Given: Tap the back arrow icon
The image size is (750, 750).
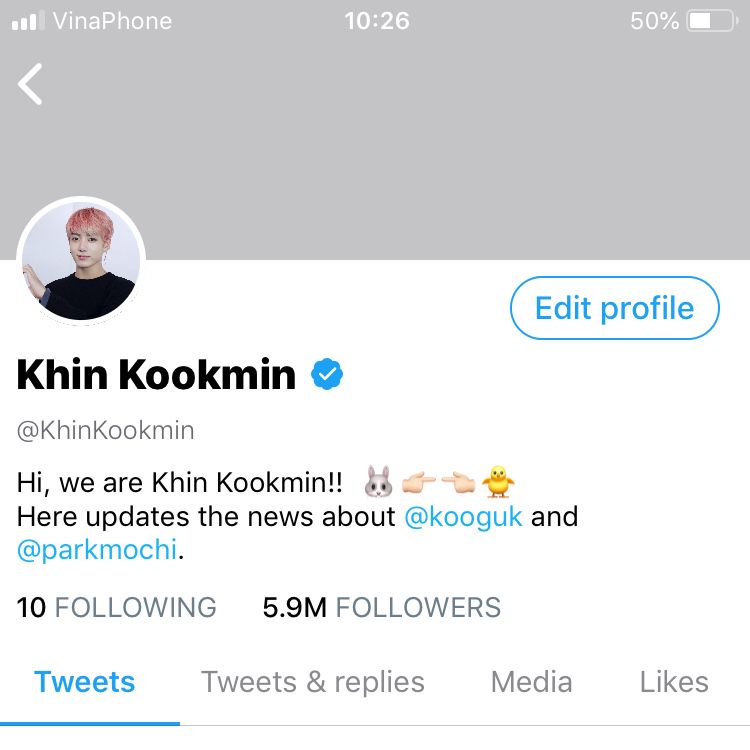Looking at the screenshot, I should [30, 84].
